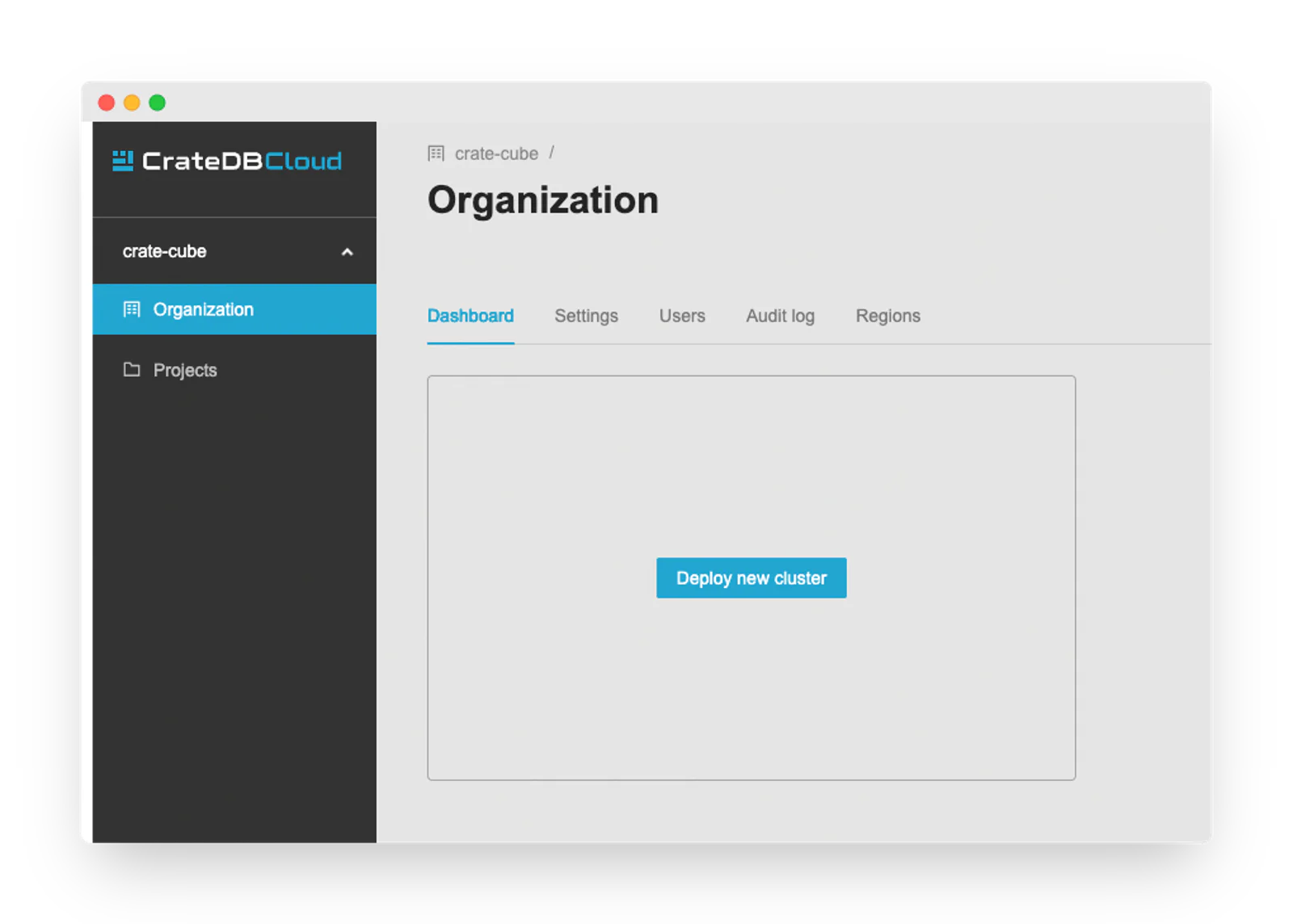Open Organization in the sidebar

[x=234, y=309]
